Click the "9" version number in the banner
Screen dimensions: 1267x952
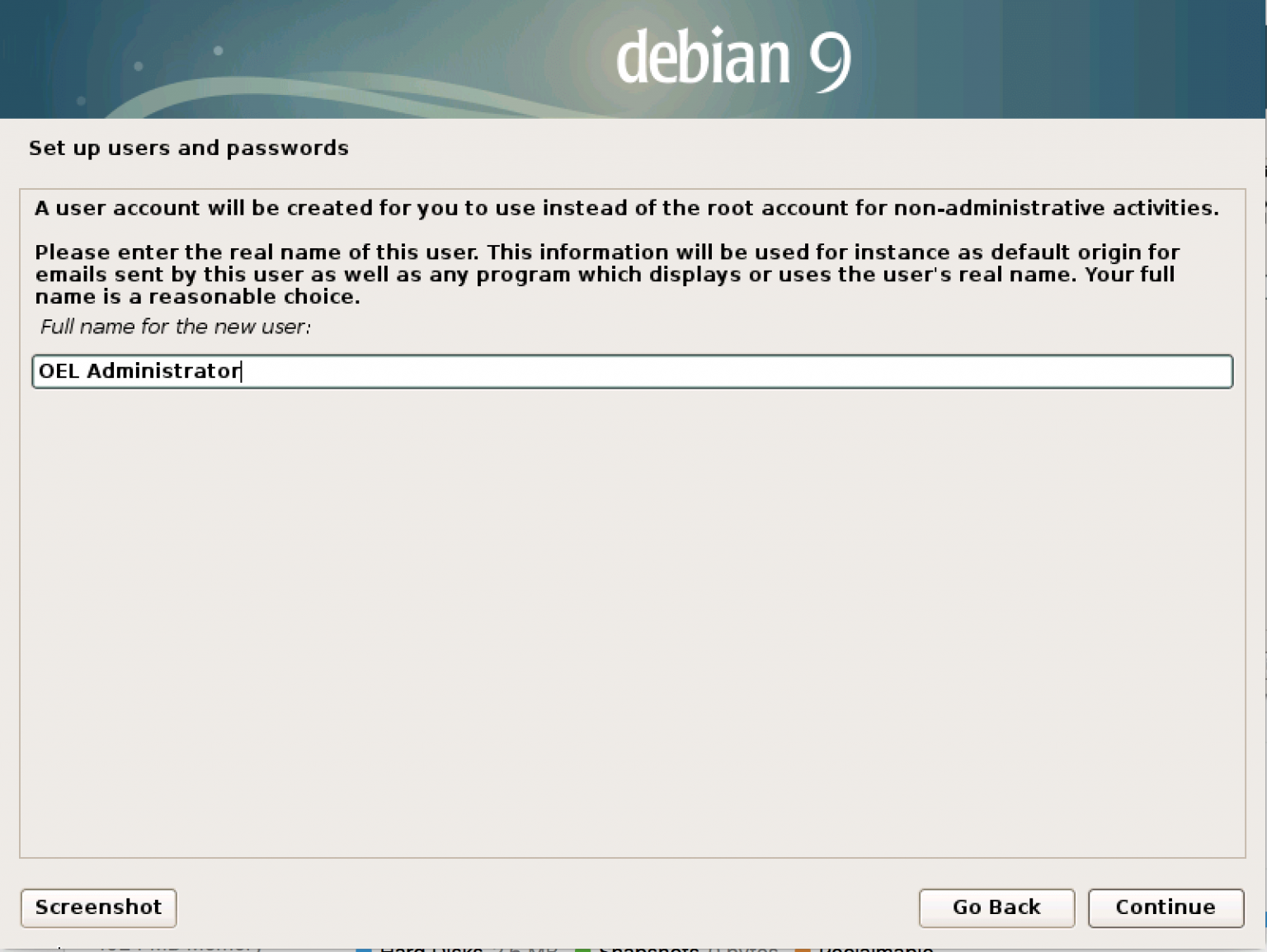[x=829, y=59]
